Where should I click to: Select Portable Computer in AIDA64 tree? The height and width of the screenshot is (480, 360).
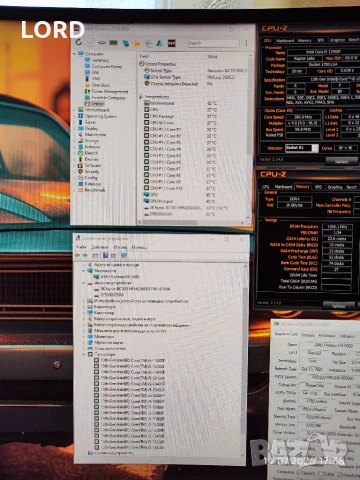pos(109,98)
